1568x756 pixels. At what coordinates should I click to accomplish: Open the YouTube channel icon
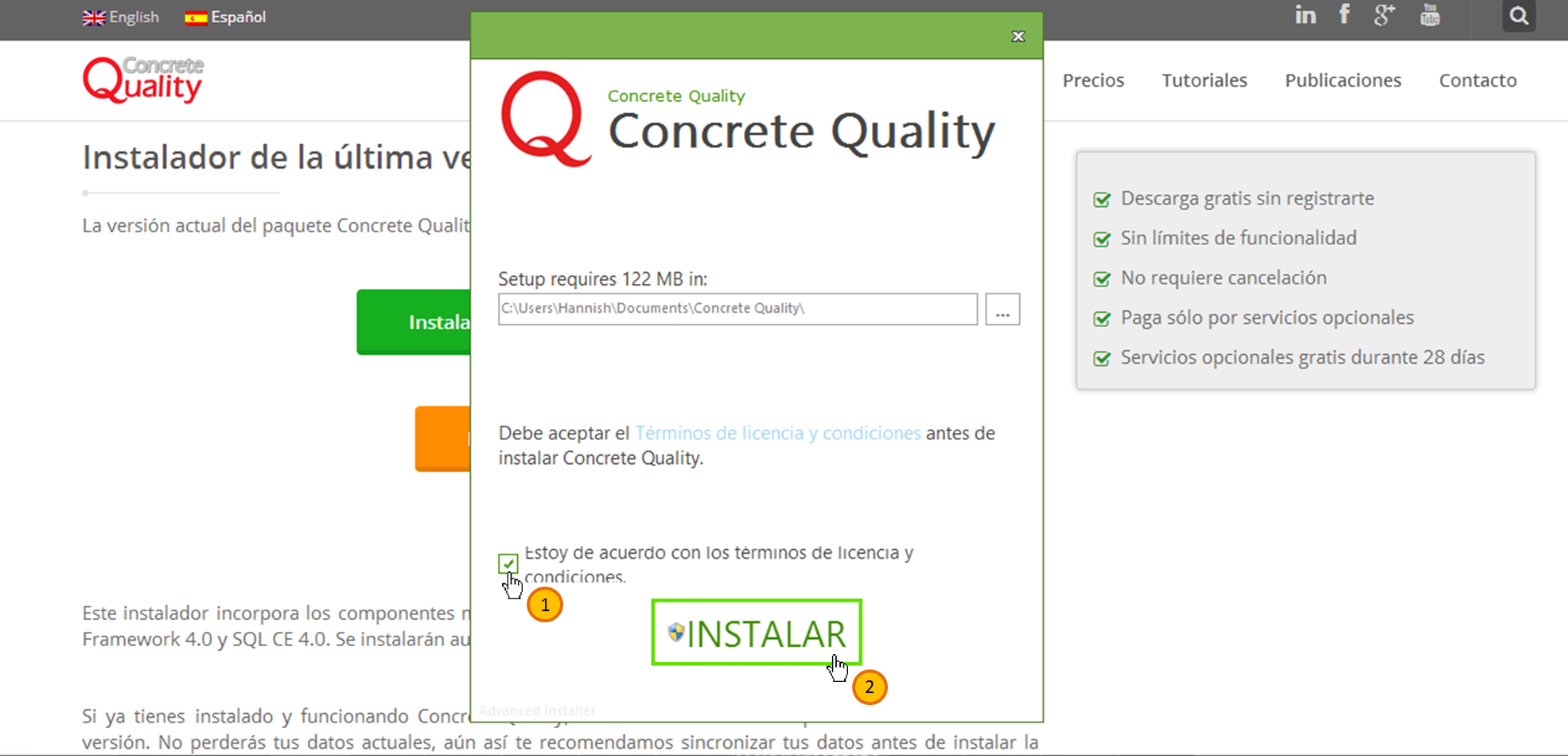(x=1430, y=15)
